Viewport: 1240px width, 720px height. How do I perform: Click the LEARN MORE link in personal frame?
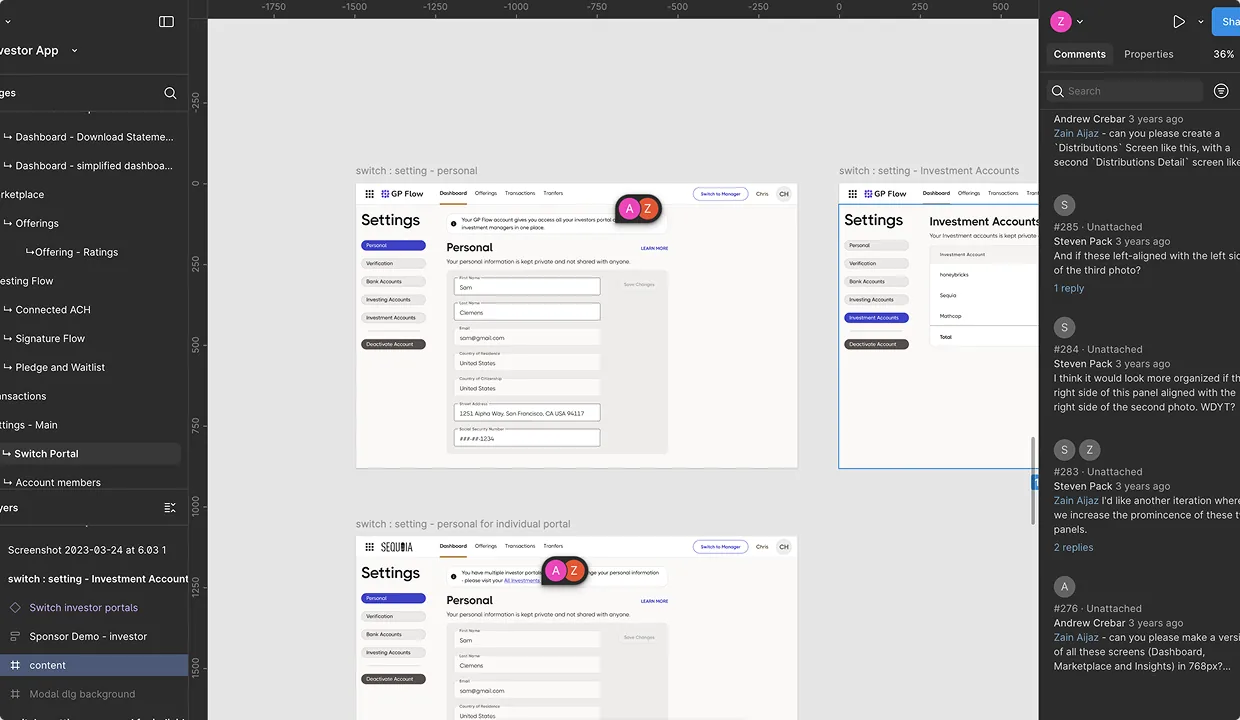654,248
